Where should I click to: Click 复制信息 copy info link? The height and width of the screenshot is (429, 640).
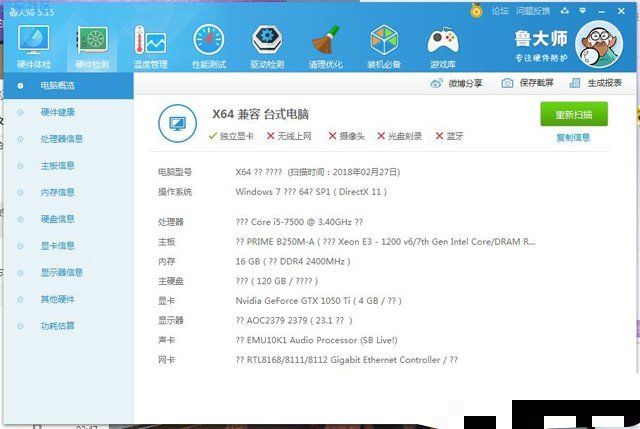click(x=573, y=138)
